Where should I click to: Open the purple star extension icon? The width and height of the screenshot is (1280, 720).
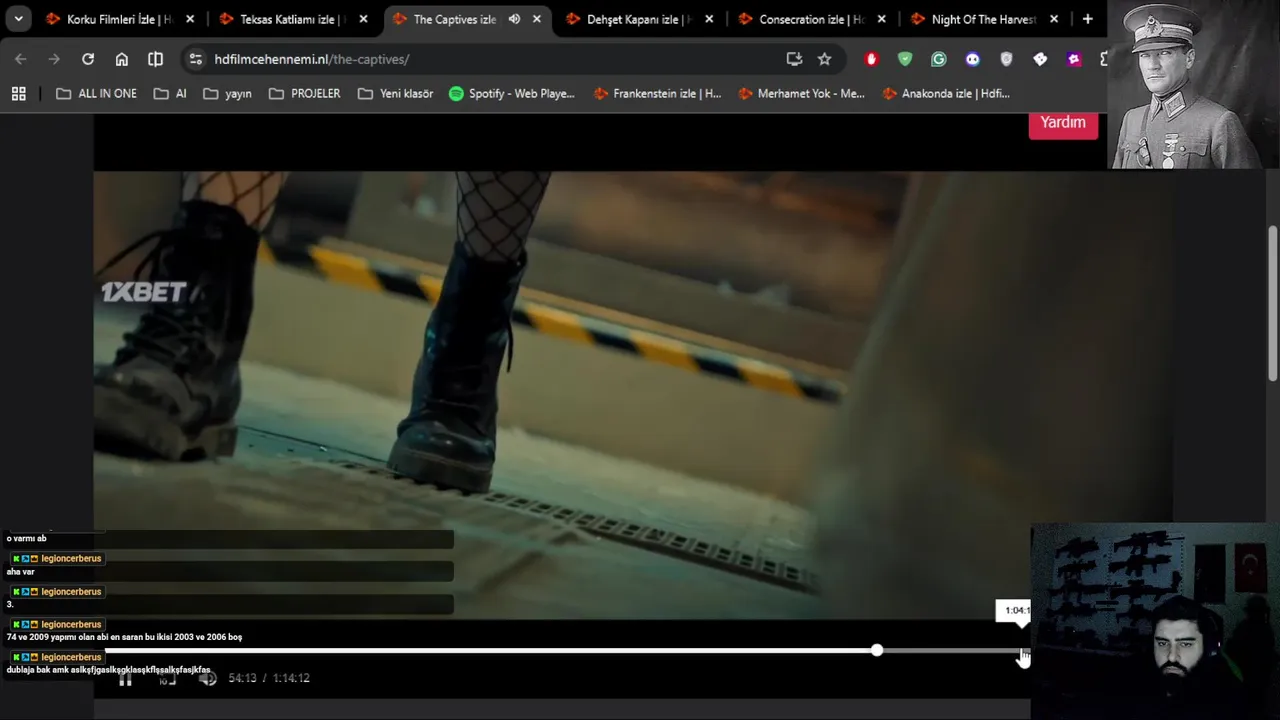1074,59
